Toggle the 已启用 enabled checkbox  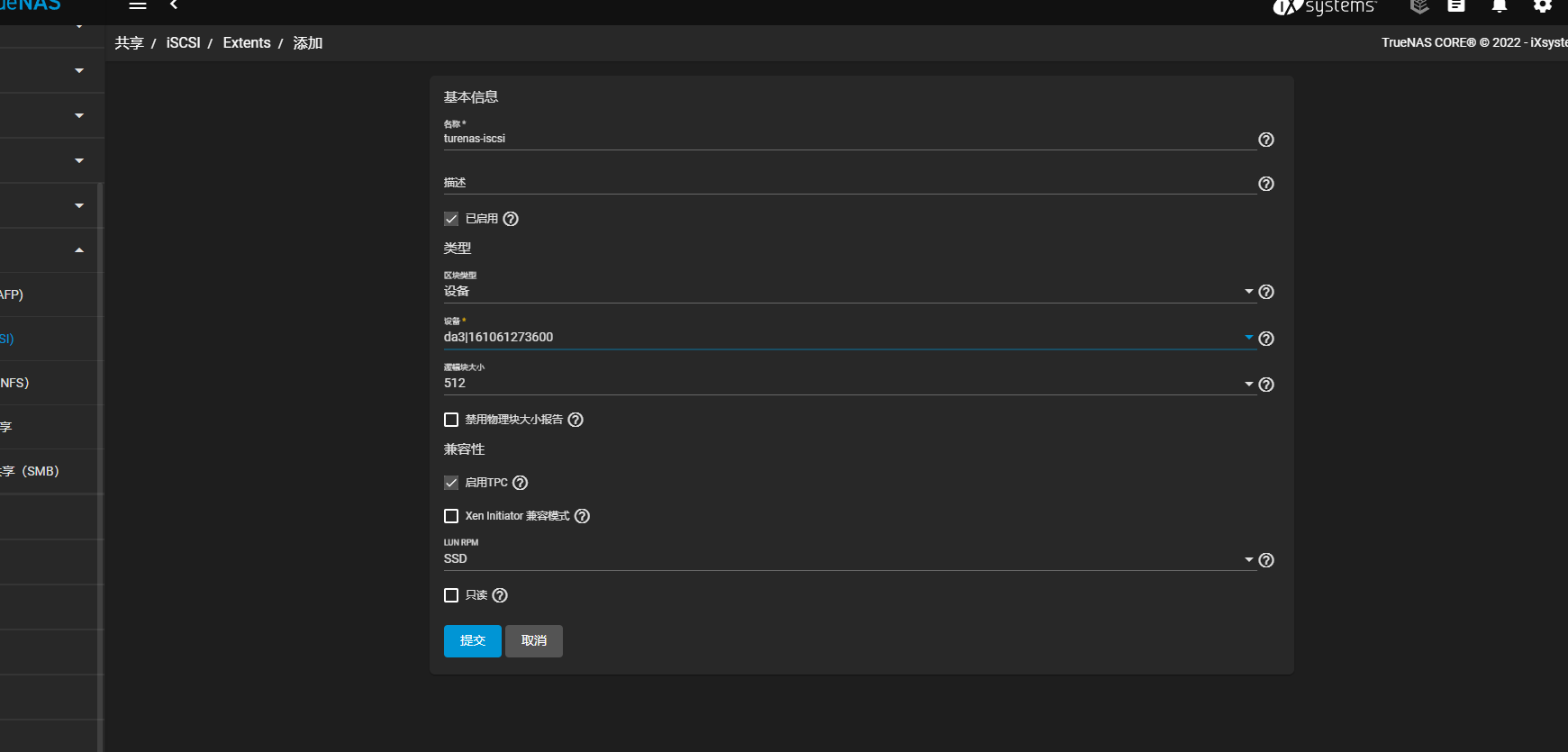[x=451, y=219]
